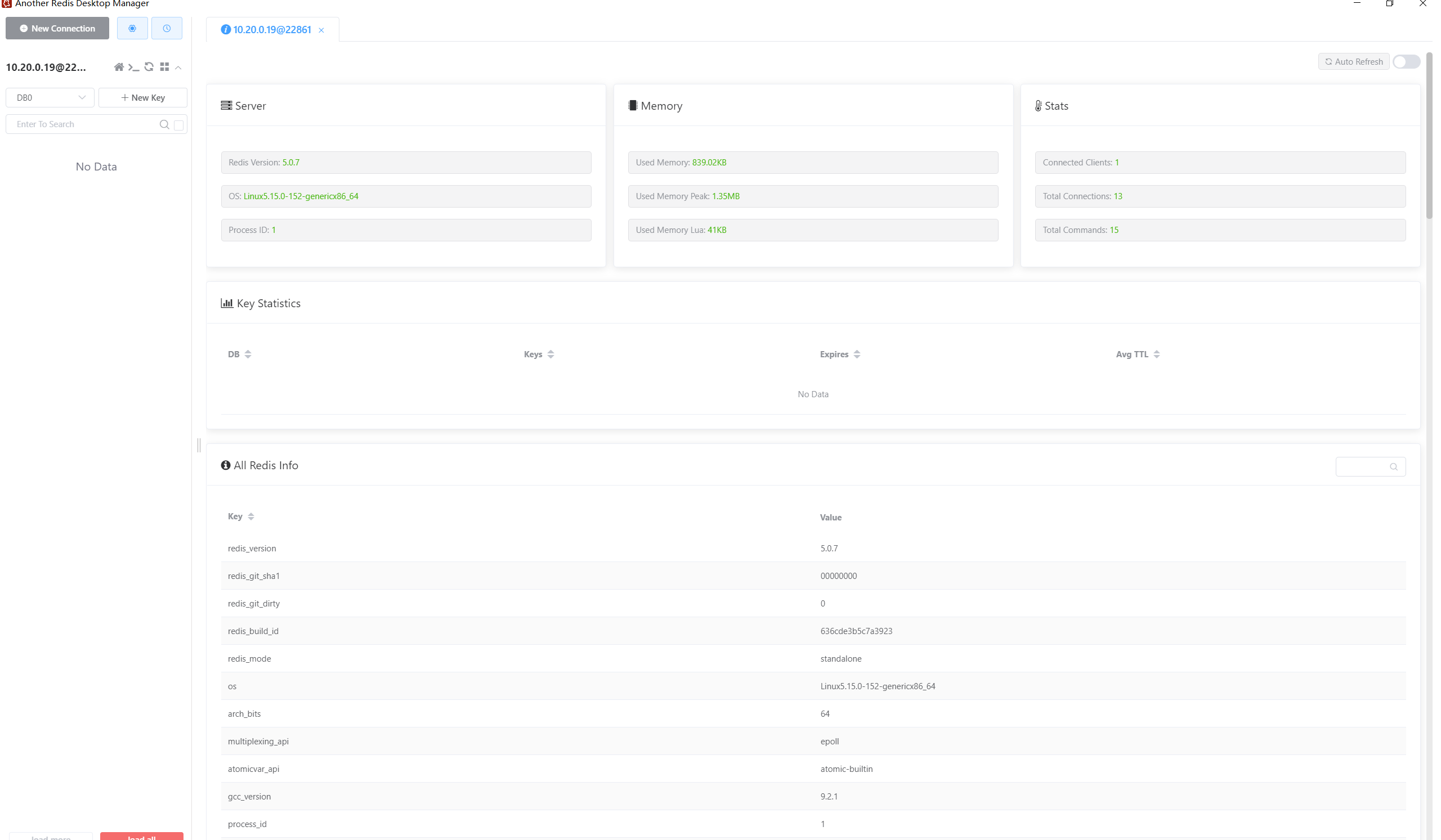Viewport: 1441px width, 840px height.
Task: Open the DB0 database dropdown
Action: click(x=50, y=98)
